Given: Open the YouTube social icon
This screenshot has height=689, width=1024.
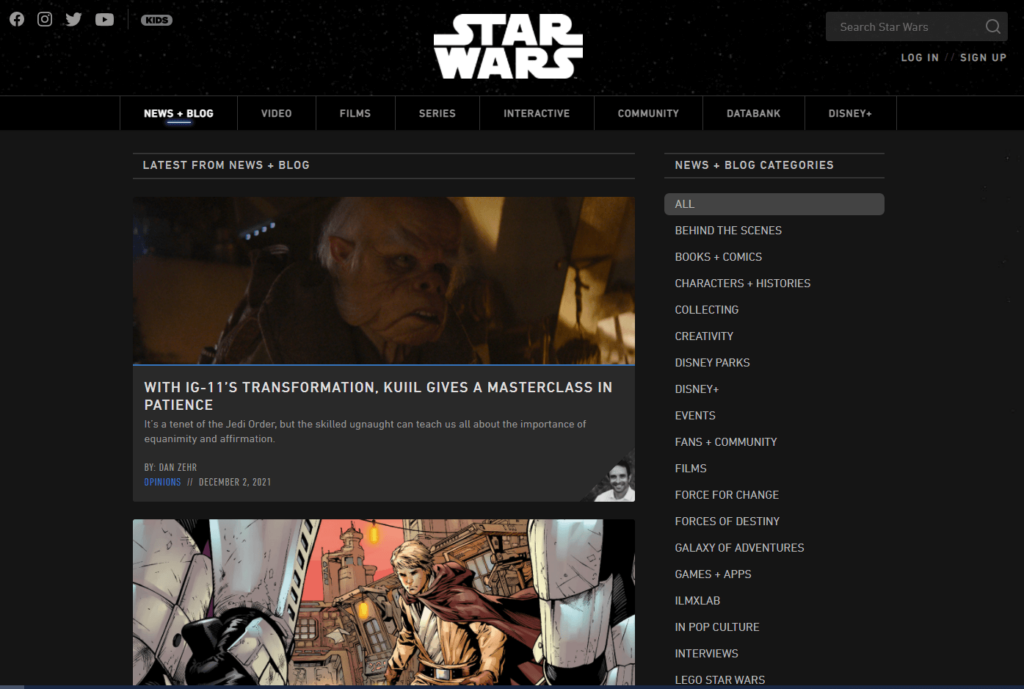Looking at the screenshot, I should [104, 20].
